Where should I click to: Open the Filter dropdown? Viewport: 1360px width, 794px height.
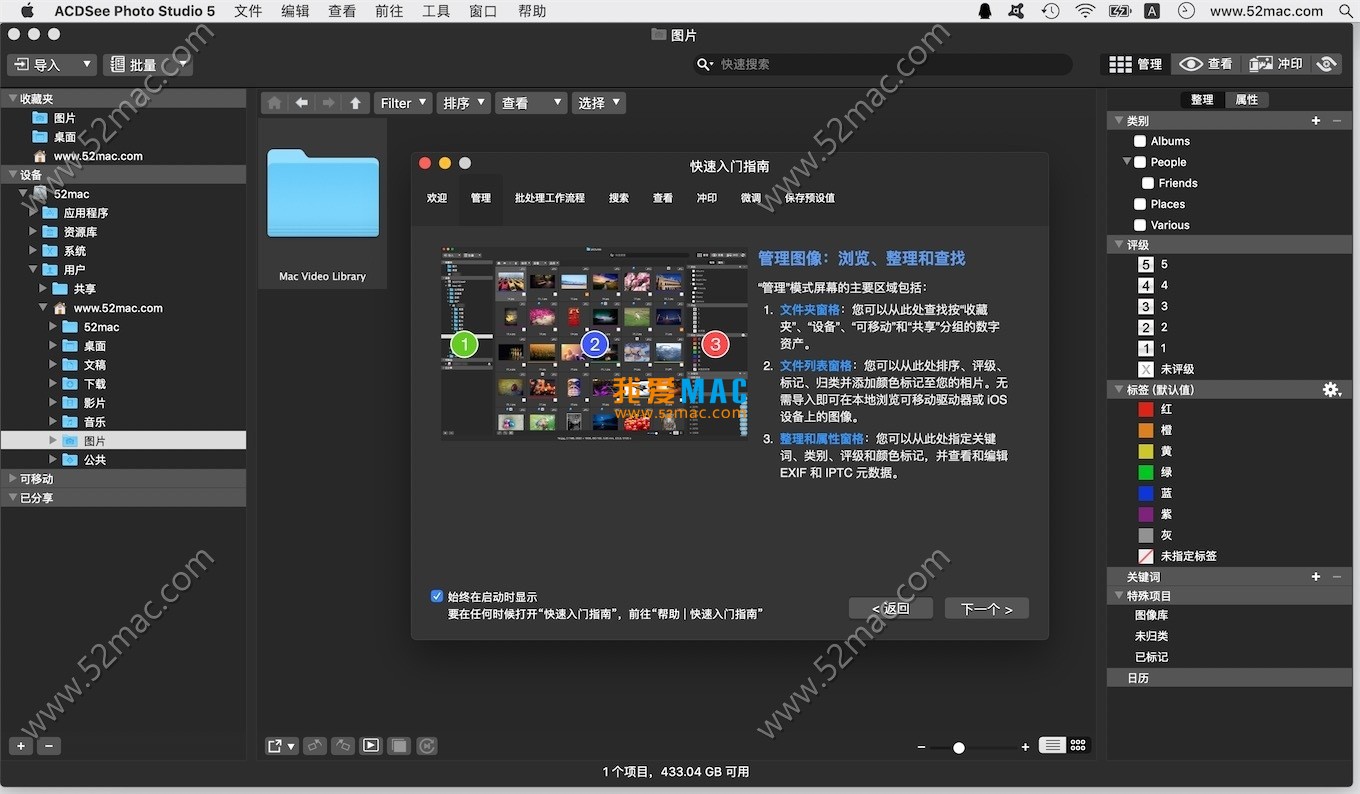coord(403,103)
